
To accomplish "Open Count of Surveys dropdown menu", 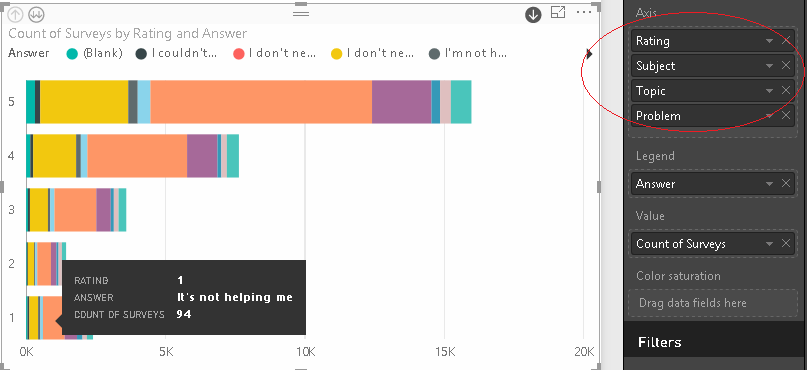I will [x=769, y=244].
